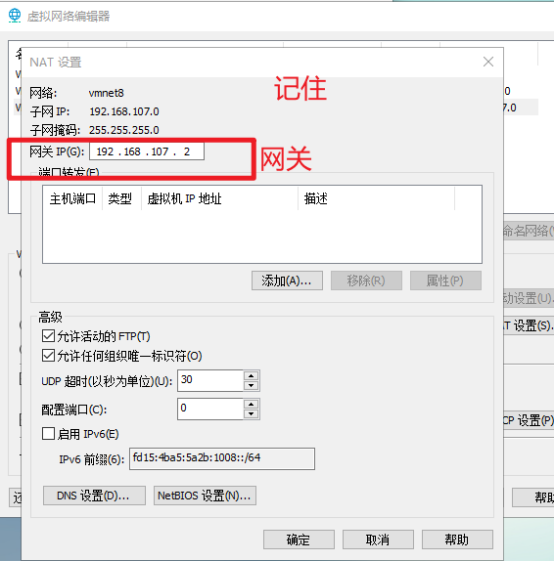The image size is (554, 562).
Task: Click the IPv6 前缀 text field
Action: [x=222, y=458]
